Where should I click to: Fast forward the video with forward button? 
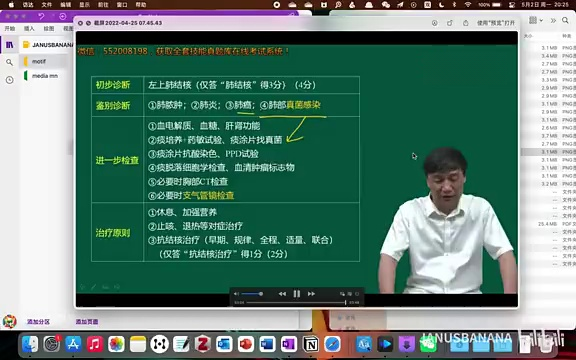[x=311, y=294]
